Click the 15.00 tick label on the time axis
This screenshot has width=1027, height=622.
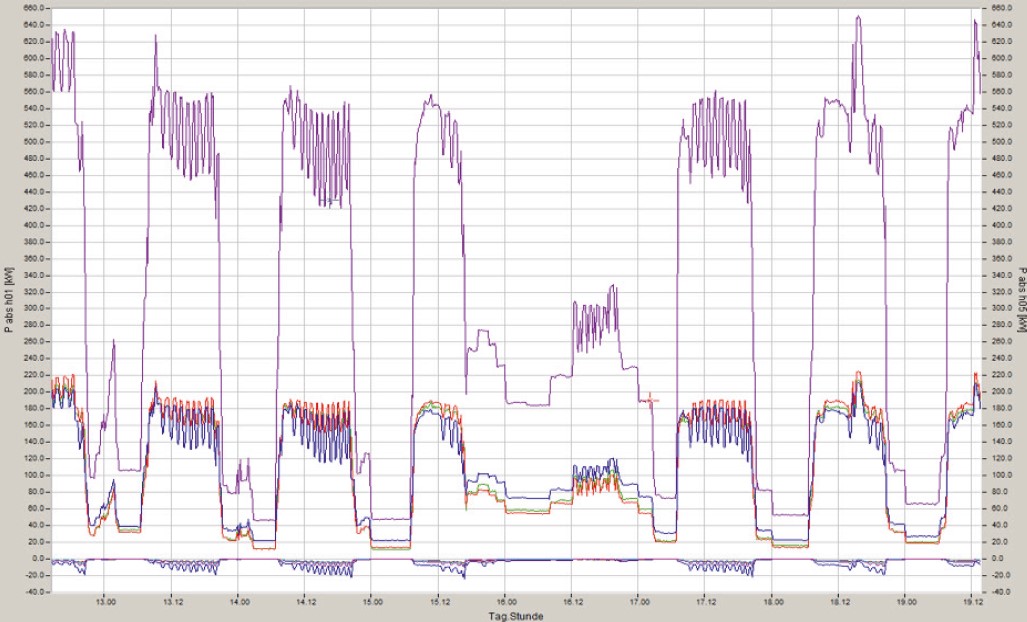[x=372, y=603]
